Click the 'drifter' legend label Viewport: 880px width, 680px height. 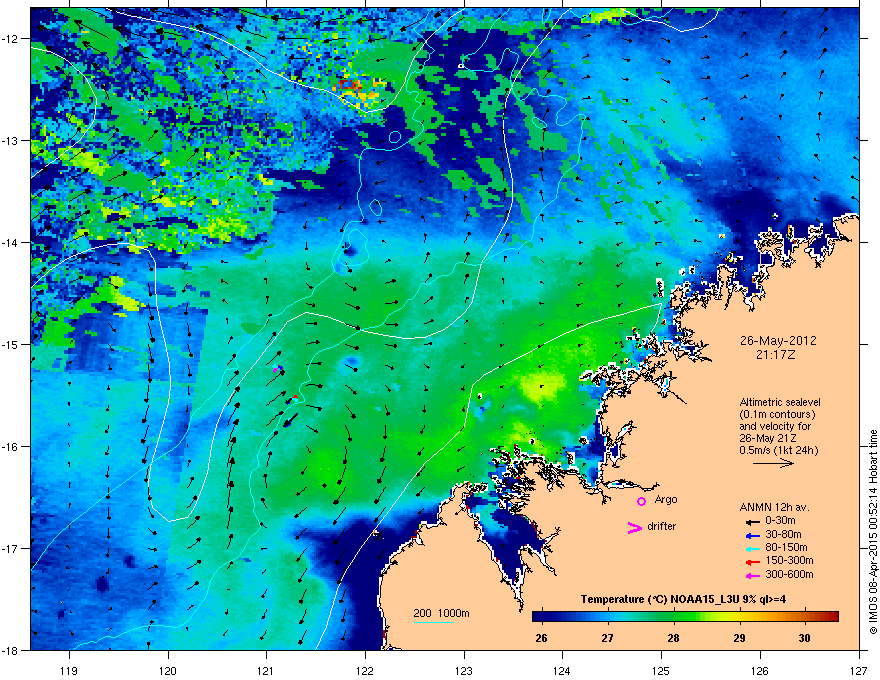point(662,526)
